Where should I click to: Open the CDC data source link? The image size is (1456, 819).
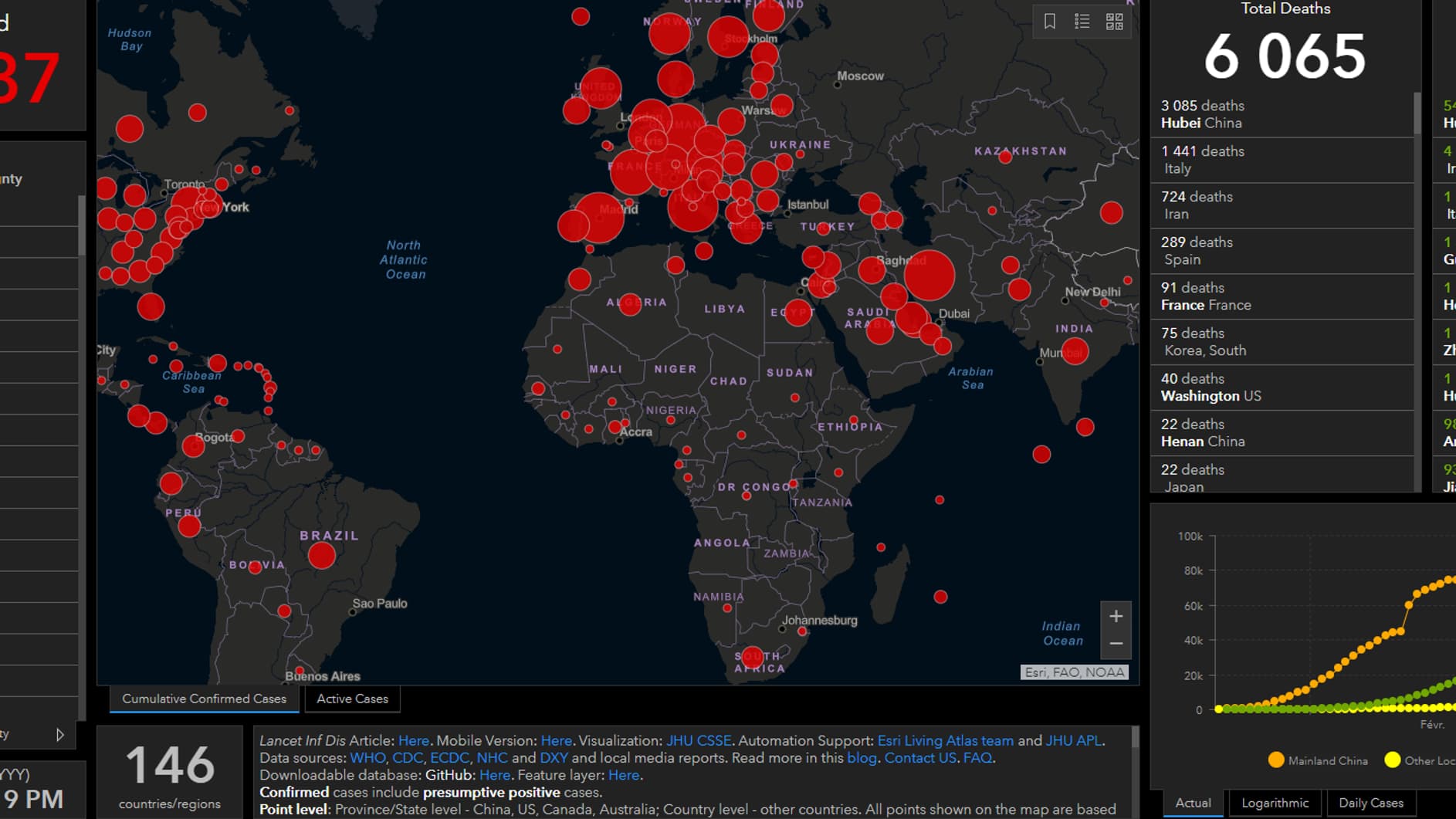pos(407,758)
